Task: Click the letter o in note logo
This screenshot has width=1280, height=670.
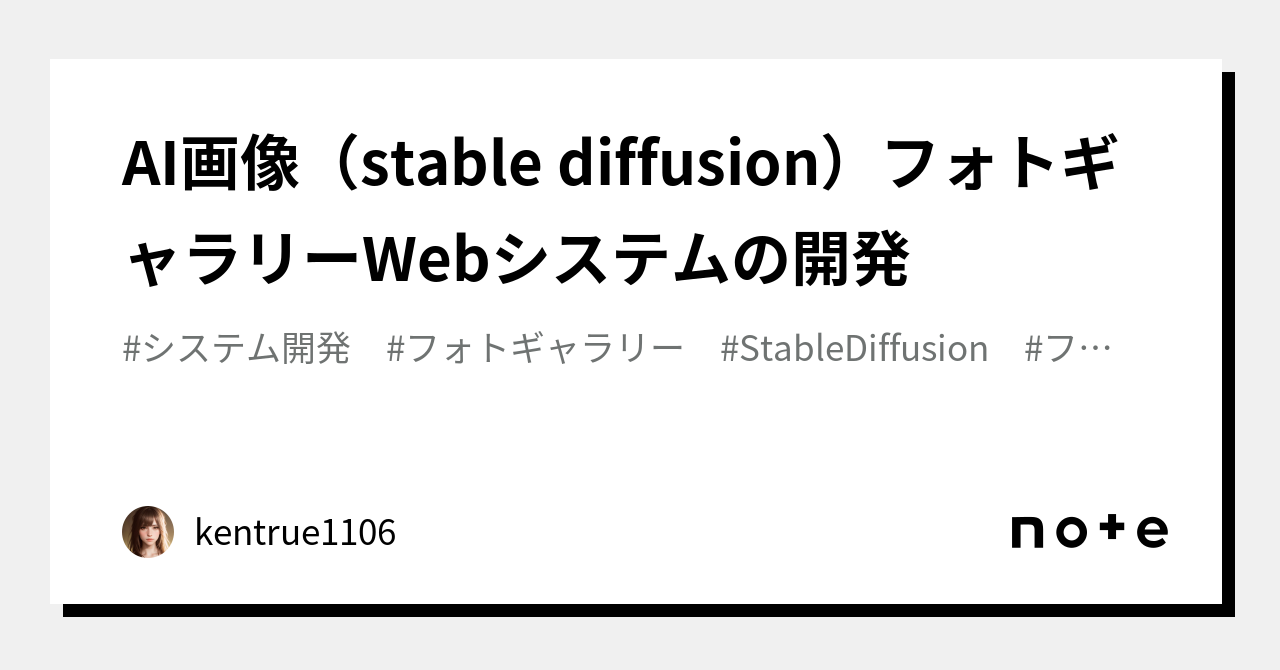Action: pyautogui.click(x=1072, y=532)
